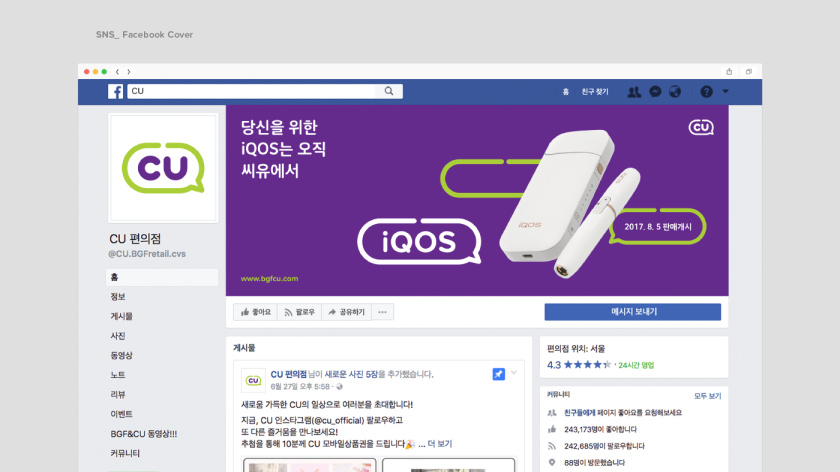Expand post text with 더 보기

(440, 444)
